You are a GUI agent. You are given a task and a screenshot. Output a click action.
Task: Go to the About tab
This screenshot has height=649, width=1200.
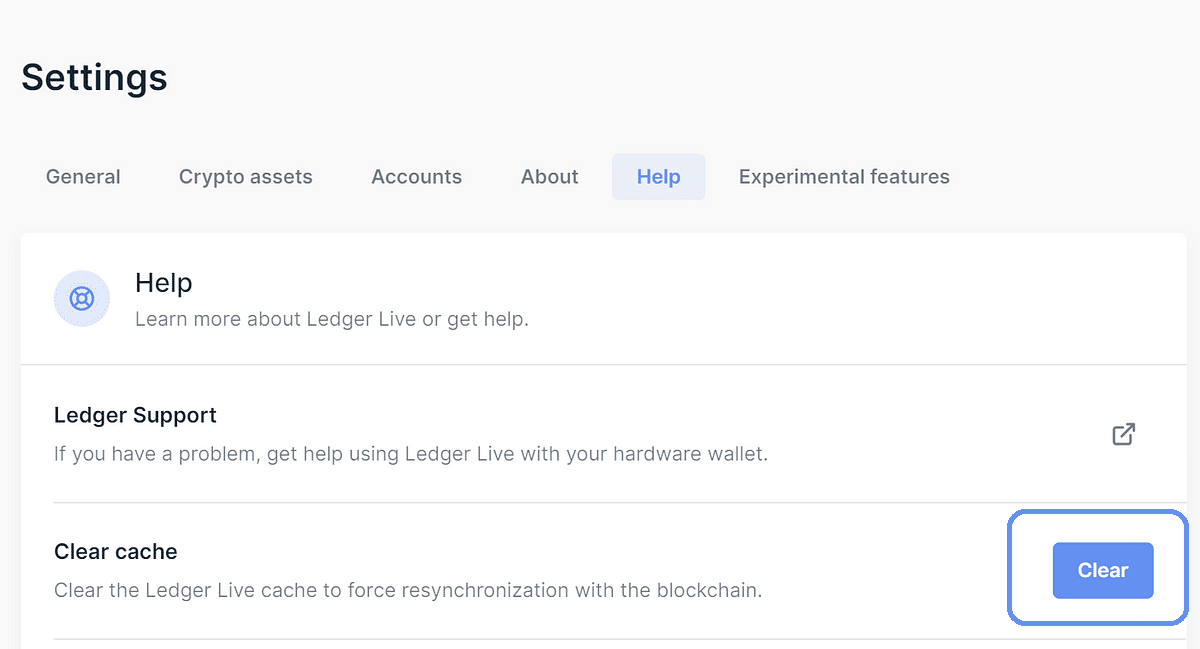(x=549, y=177)
